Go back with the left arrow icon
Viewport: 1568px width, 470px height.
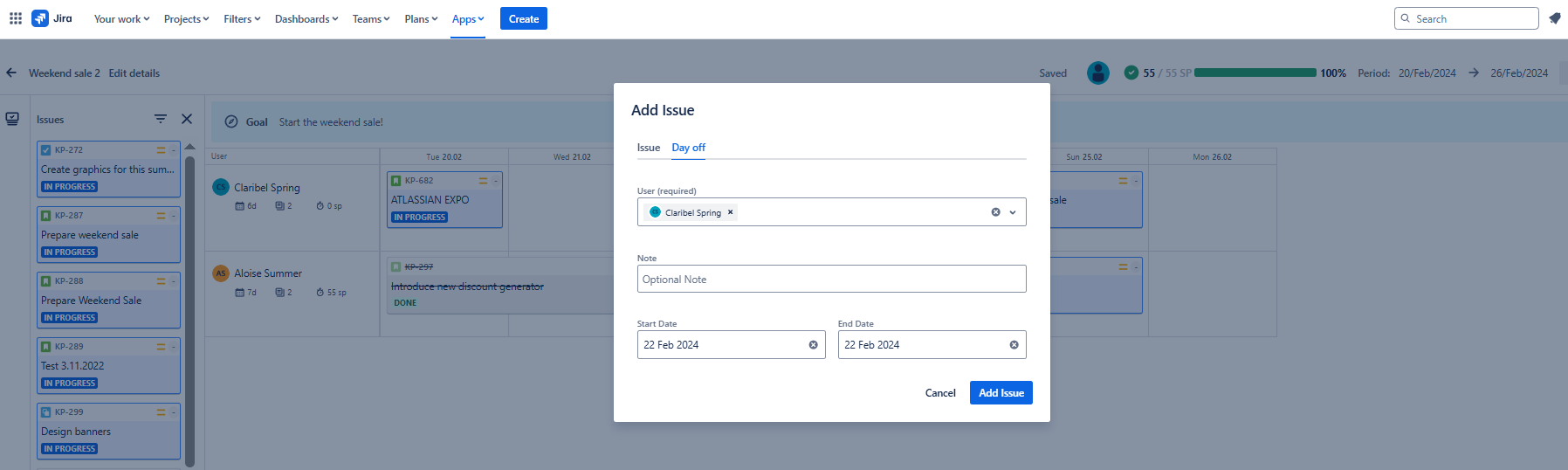tap(11, 73)
